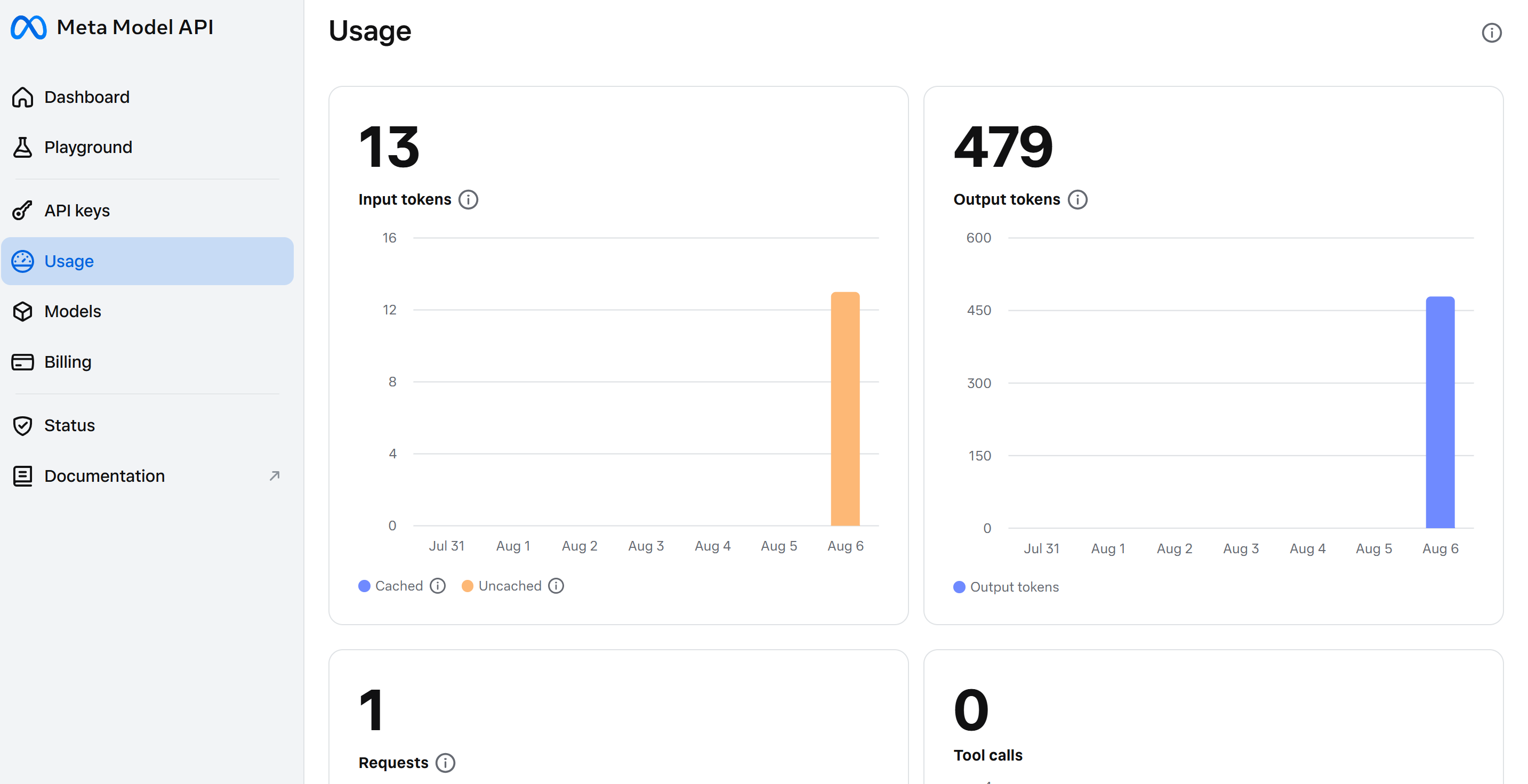
Task: Click info icon beside Uncached legend
Action: 556,586
